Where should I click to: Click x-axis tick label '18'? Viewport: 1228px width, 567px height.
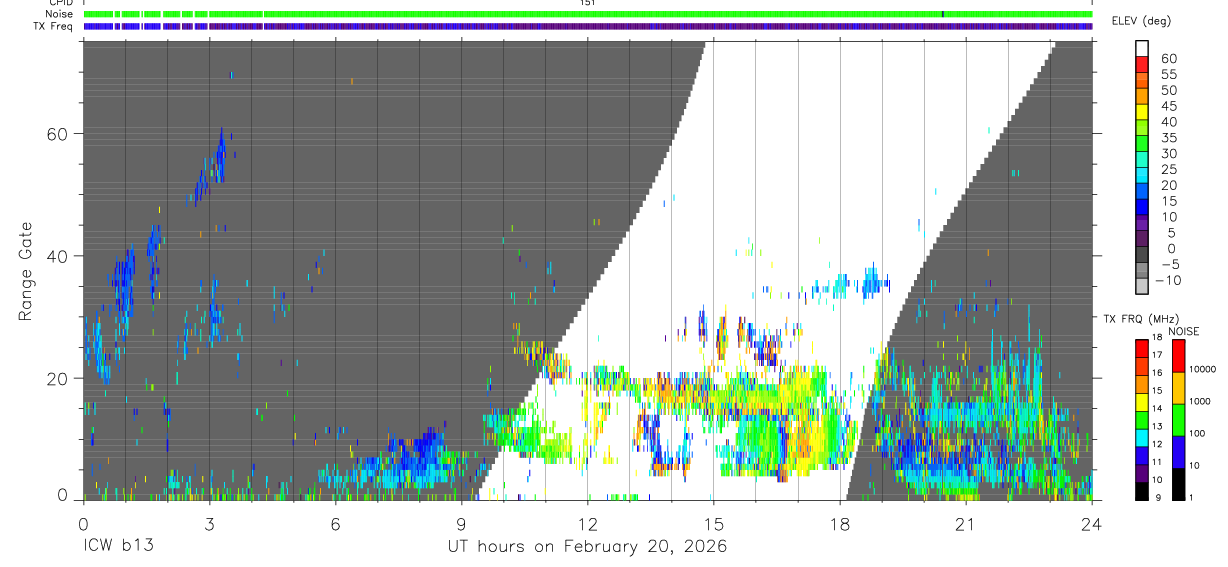click(x=839, y=523)
